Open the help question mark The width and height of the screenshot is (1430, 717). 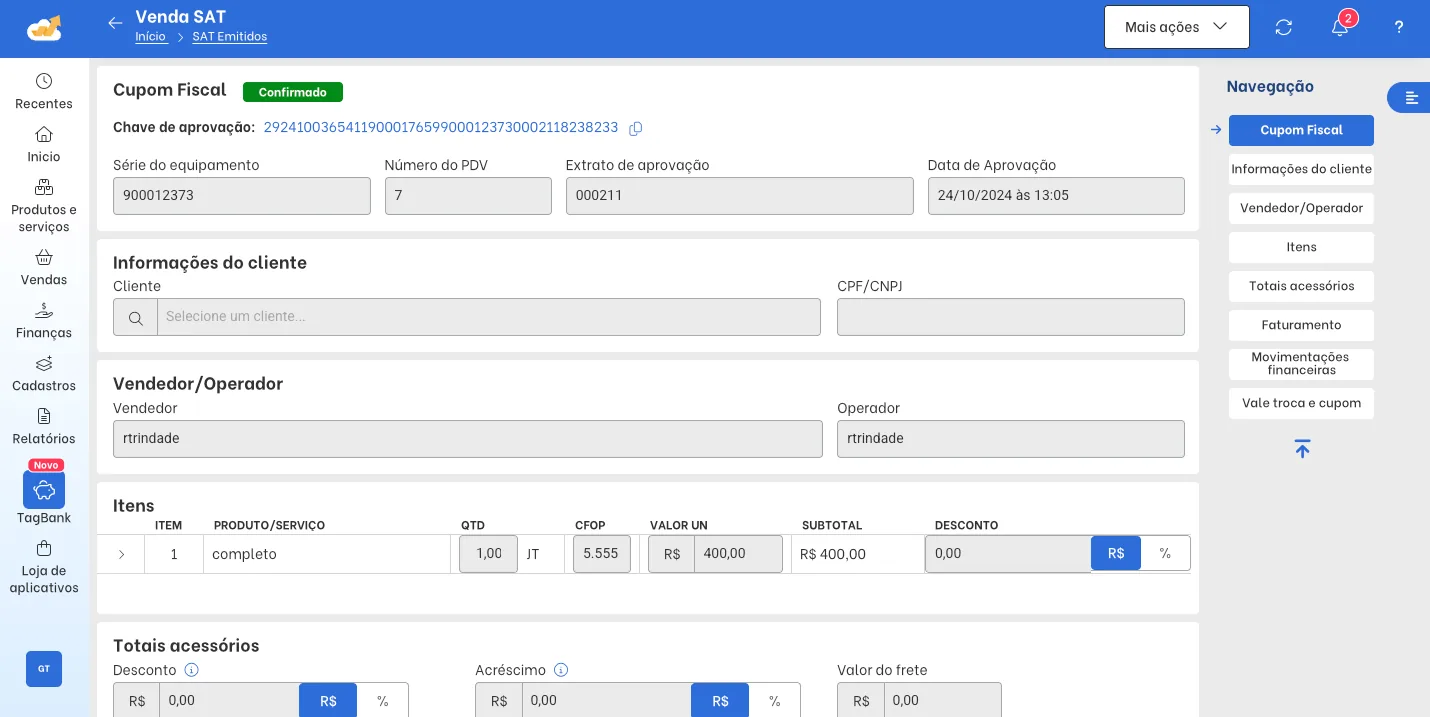click(1399, 27)
